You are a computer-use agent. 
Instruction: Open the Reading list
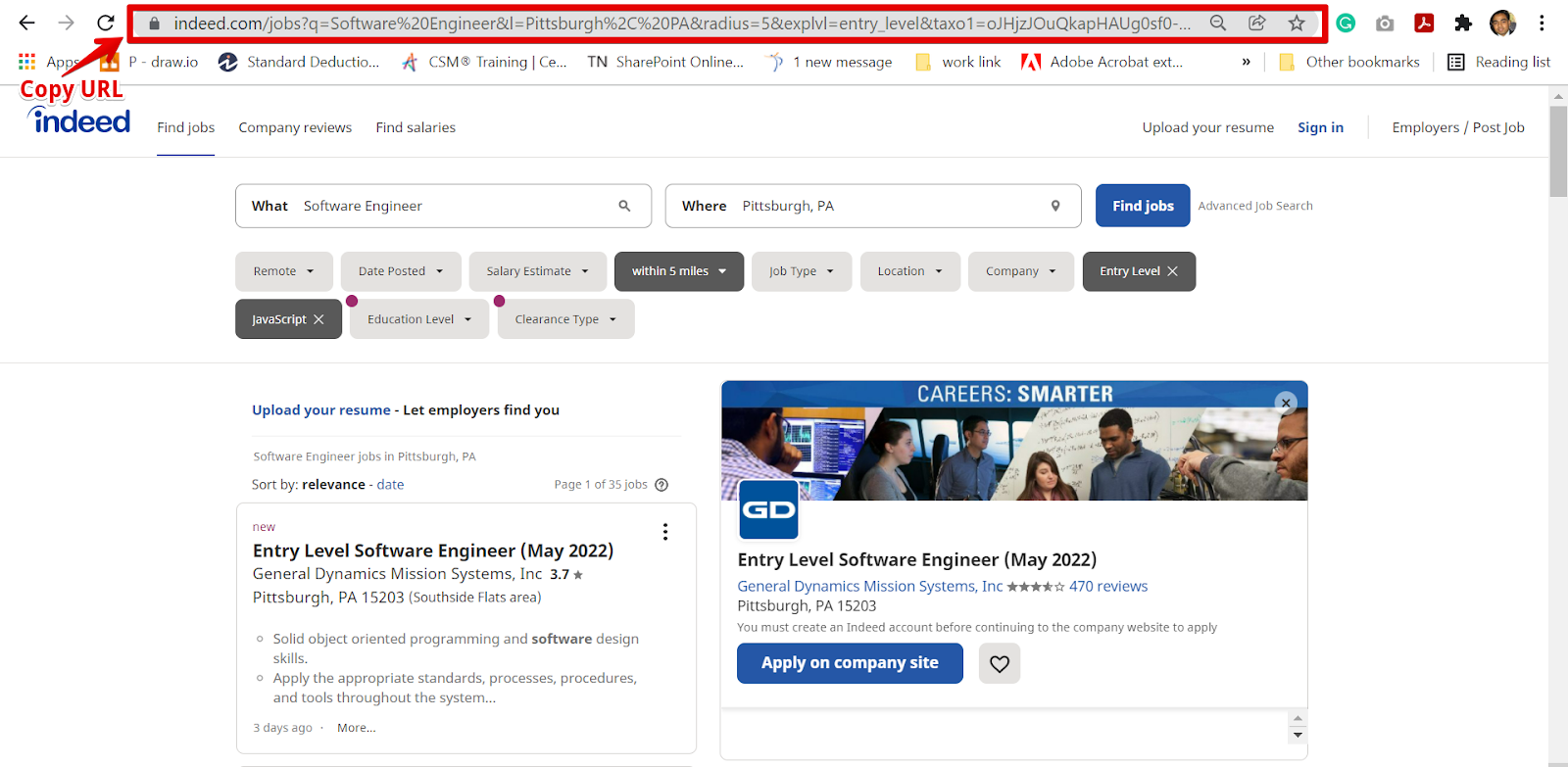click(x=1498, y=62)
